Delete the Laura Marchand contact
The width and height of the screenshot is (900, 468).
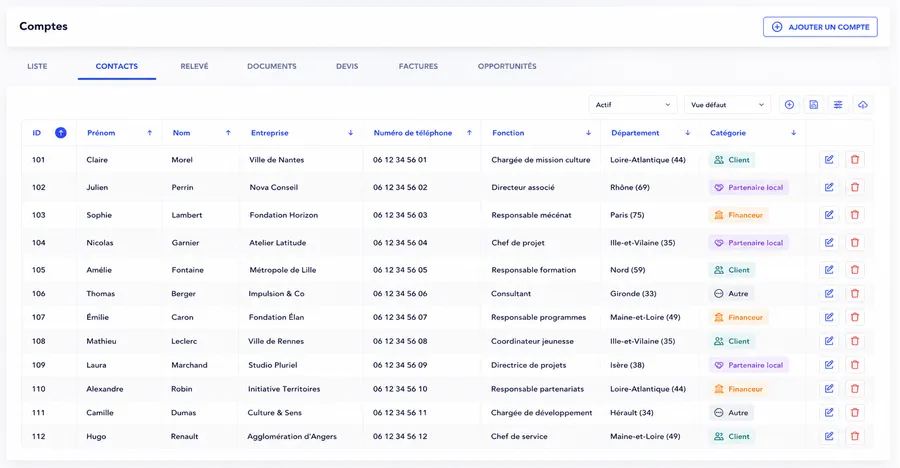(x=855, y=365)
